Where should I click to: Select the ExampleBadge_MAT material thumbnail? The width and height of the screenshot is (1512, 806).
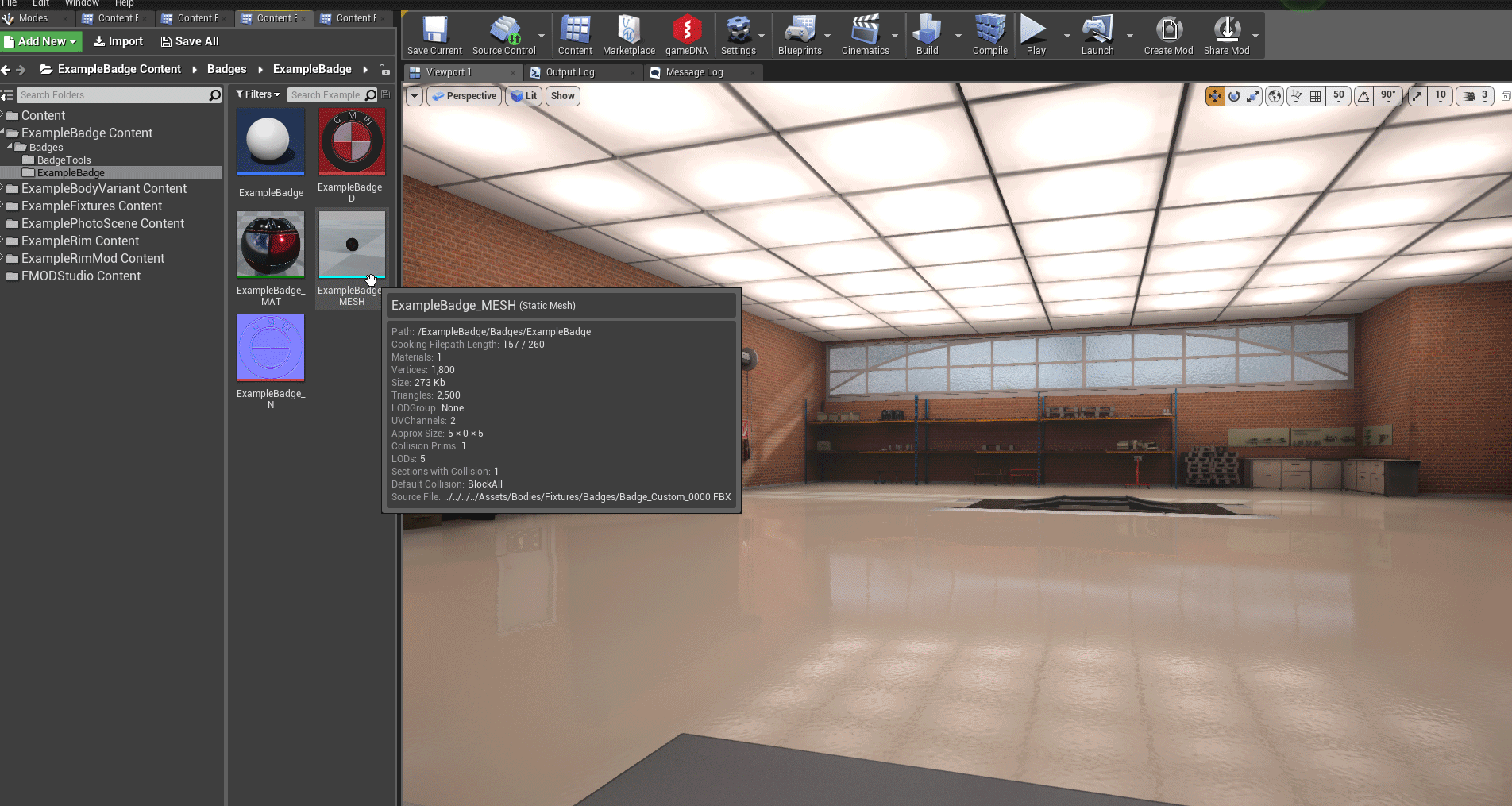point(271,245)
